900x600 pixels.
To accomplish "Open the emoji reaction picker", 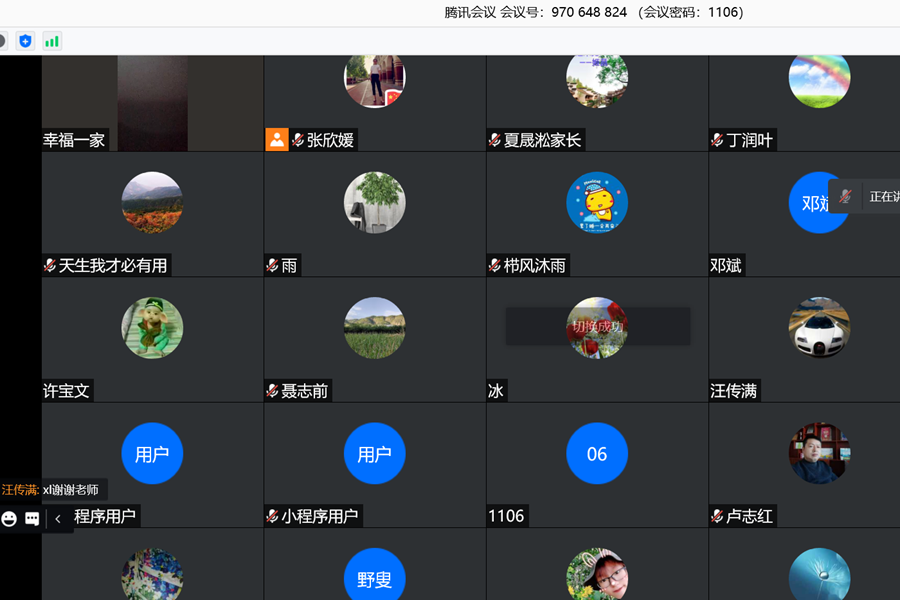I will 9,518.
